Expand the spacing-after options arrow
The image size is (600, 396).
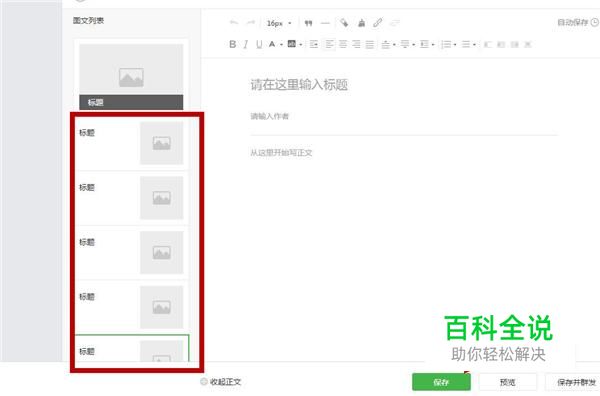[414, 45]
